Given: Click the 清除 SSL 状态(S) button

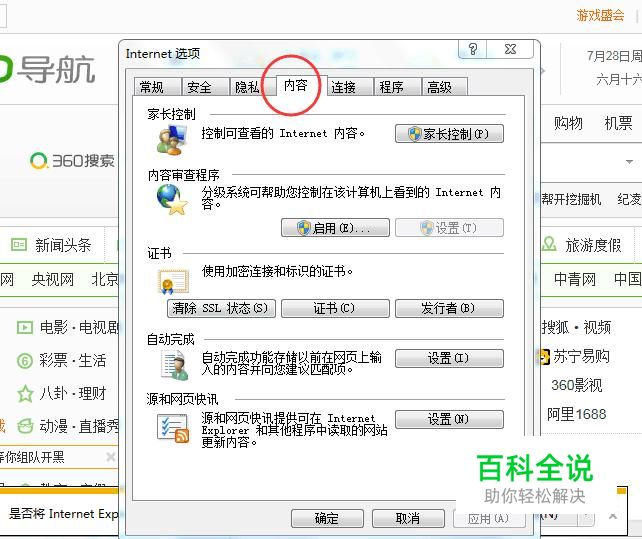Looking at the screenshot, I should click(x=221, y=308).
